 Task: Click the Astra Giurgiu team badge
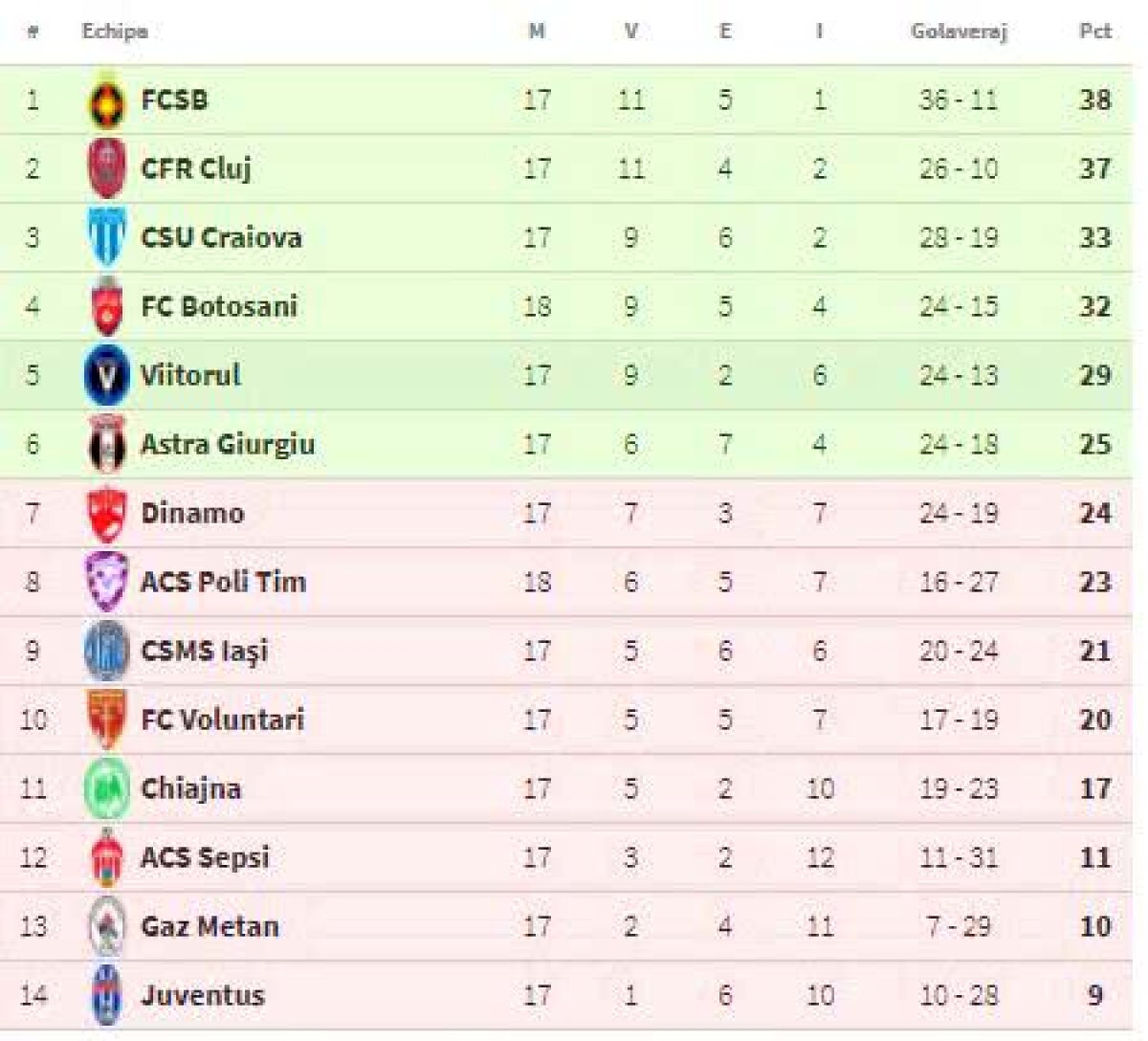pos(106,444)
